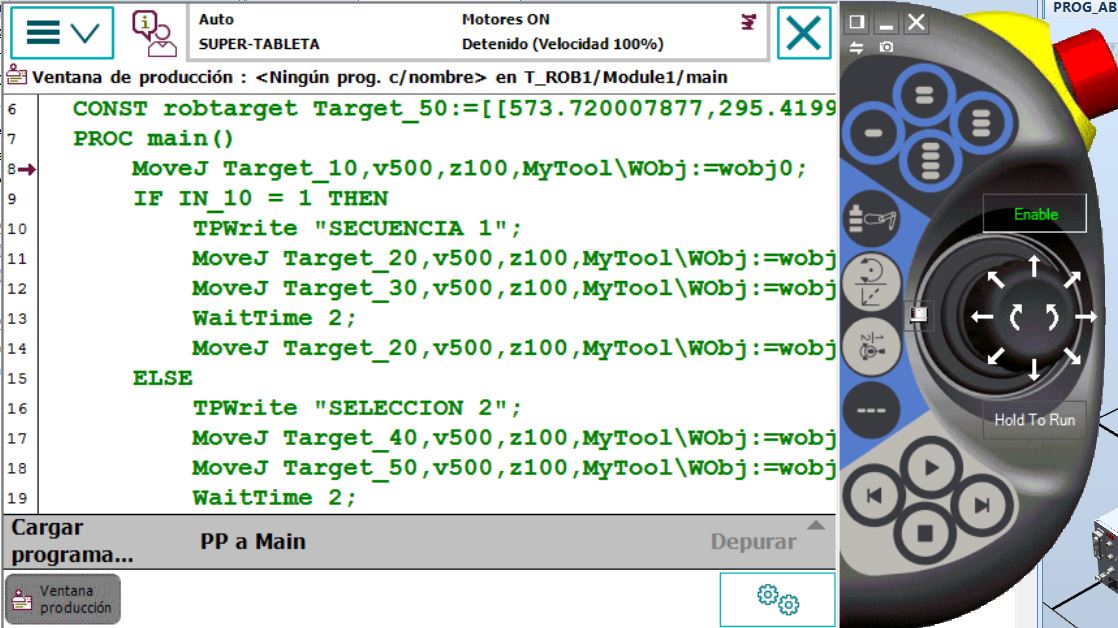Toggle increment button with three dashes
The height and width of the screenshot is (628, 1118).
(x=871, y=411)
